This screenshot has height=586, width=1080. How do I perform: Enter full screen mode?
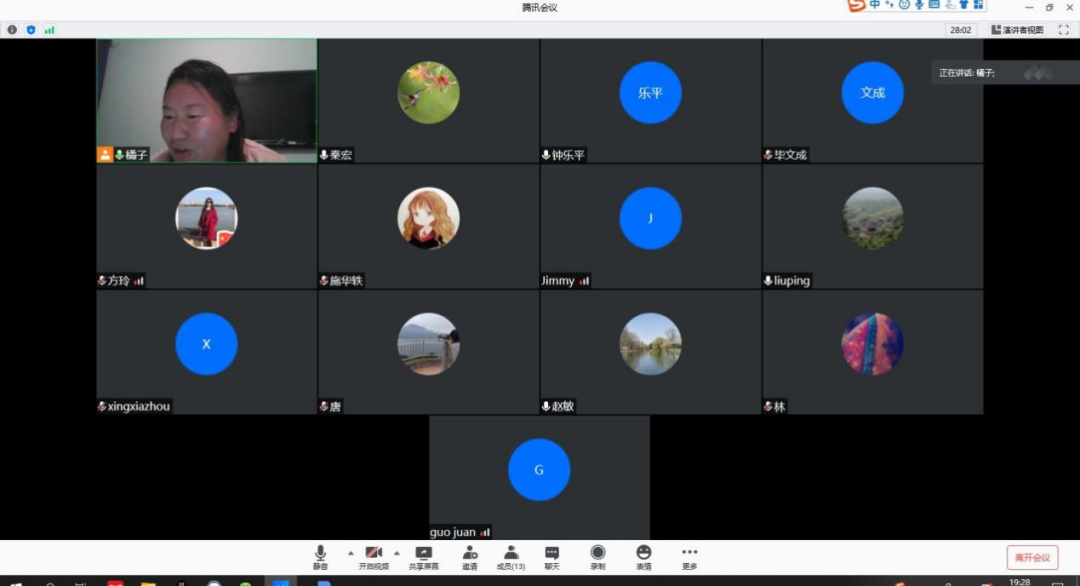pos(1064,30)
